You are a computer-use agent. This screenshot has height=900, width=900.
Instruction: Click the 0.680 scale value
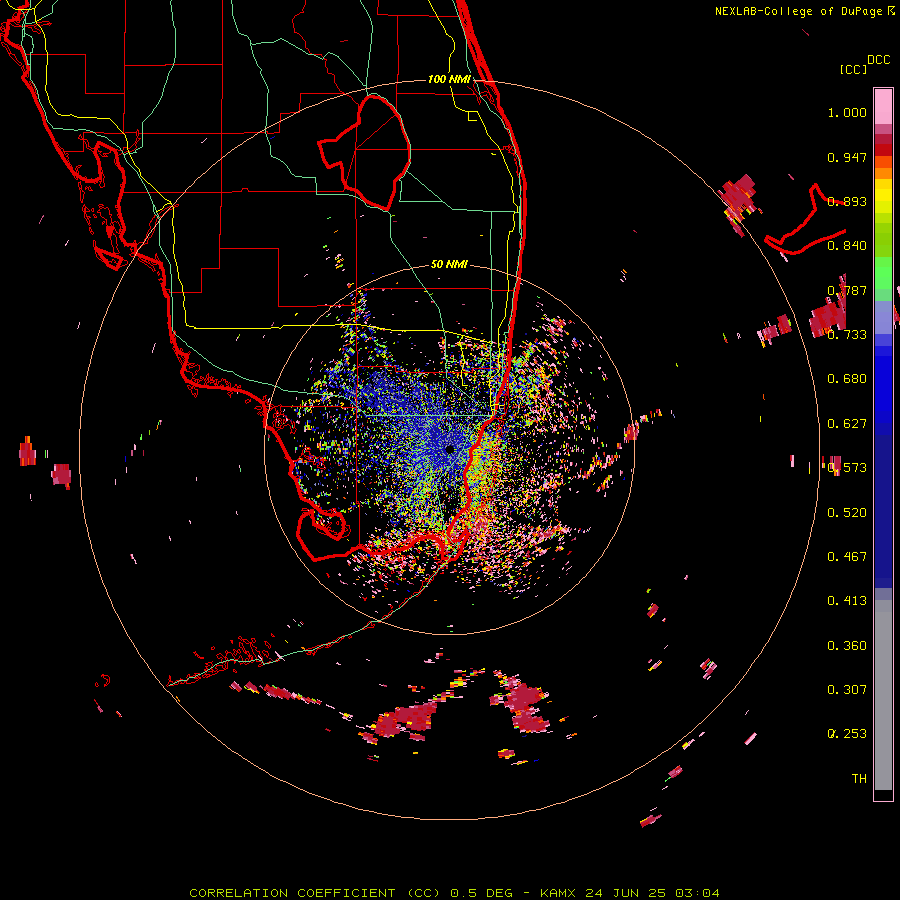coord(847,379)
